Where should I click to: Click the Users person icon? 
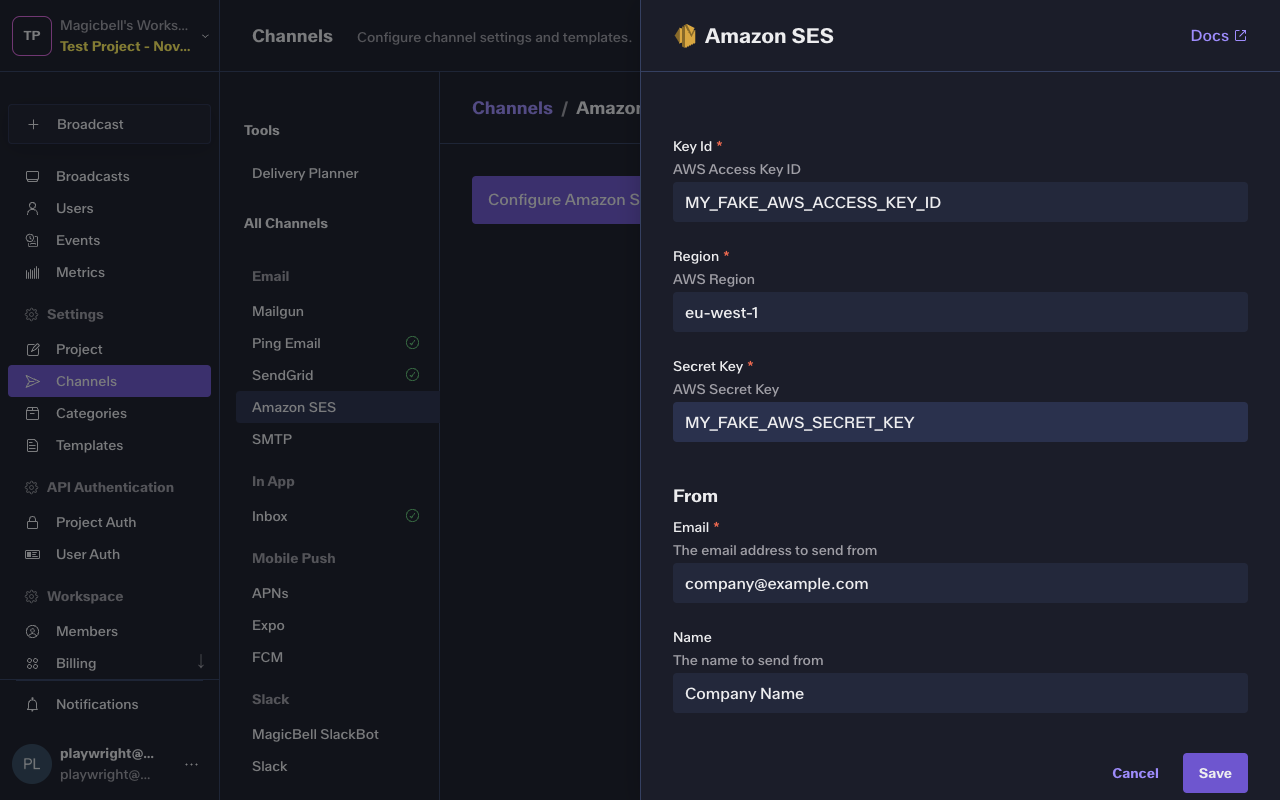pyautogui.click(x=32, y=208)
